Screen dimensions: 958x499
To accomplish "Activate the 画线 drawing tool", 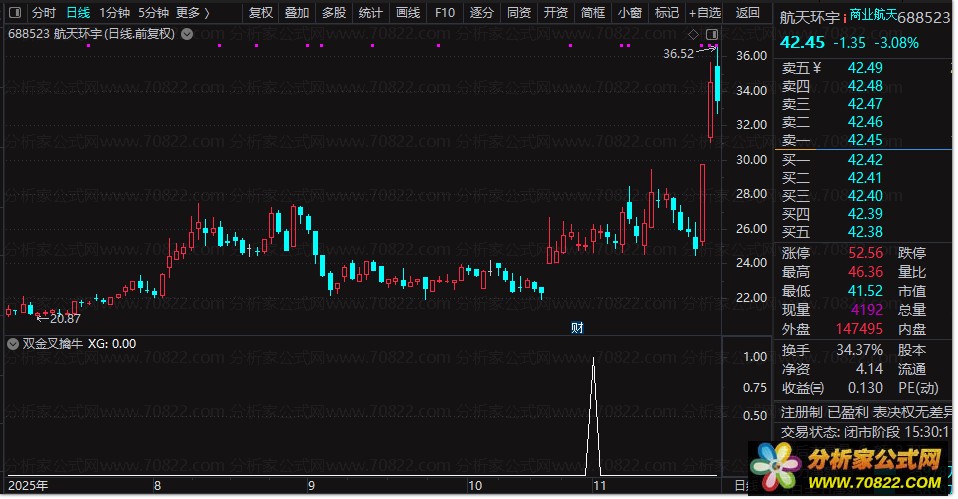I will [x=408, y=12].
